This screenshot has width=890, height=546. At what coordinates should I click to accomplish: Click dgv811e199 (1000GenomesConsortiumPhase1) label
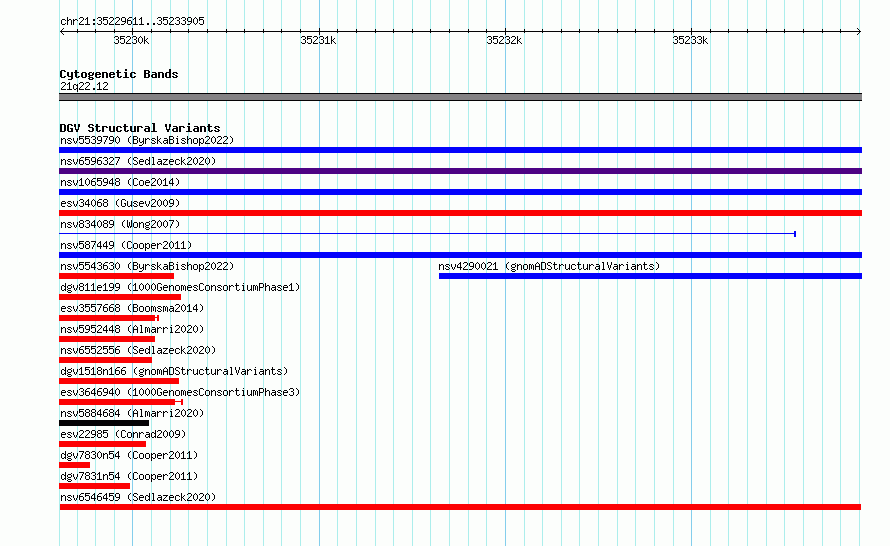coord(180,287)
